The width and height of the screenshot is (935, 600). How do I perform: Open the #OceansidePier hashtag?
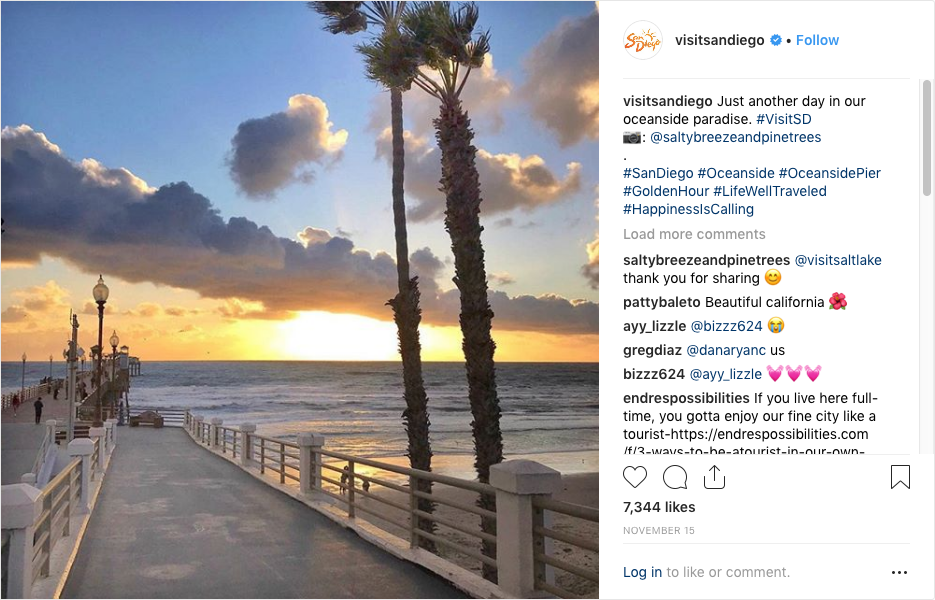point(829,174)
